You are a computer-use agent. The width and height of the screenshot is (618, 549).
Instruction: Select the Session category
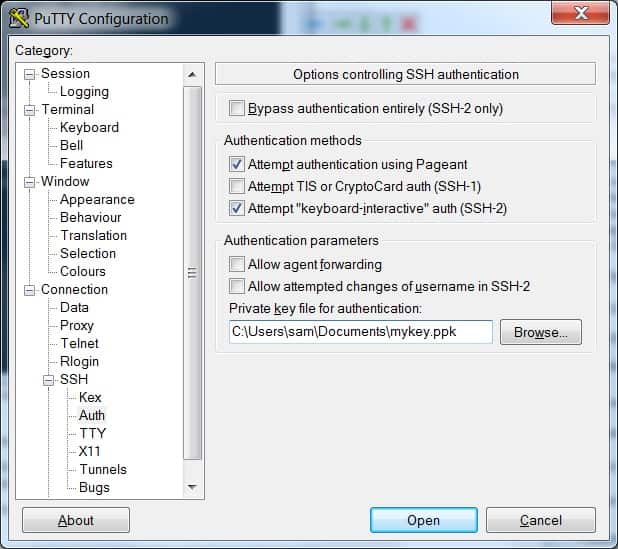pos(65,73)
